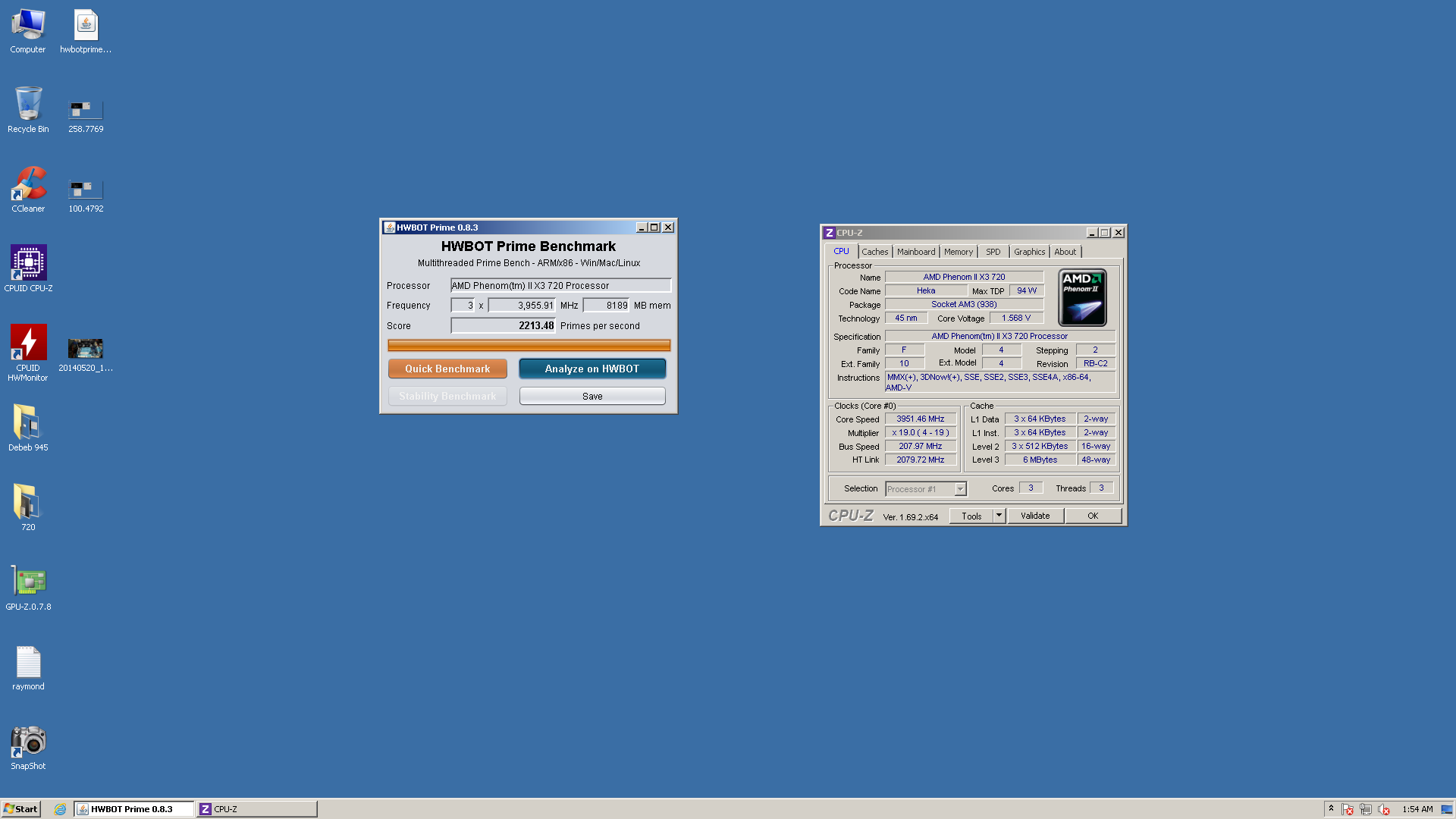
Task: Click the Package value Socket AM3 (938)
Action: [x=964, y=304]
